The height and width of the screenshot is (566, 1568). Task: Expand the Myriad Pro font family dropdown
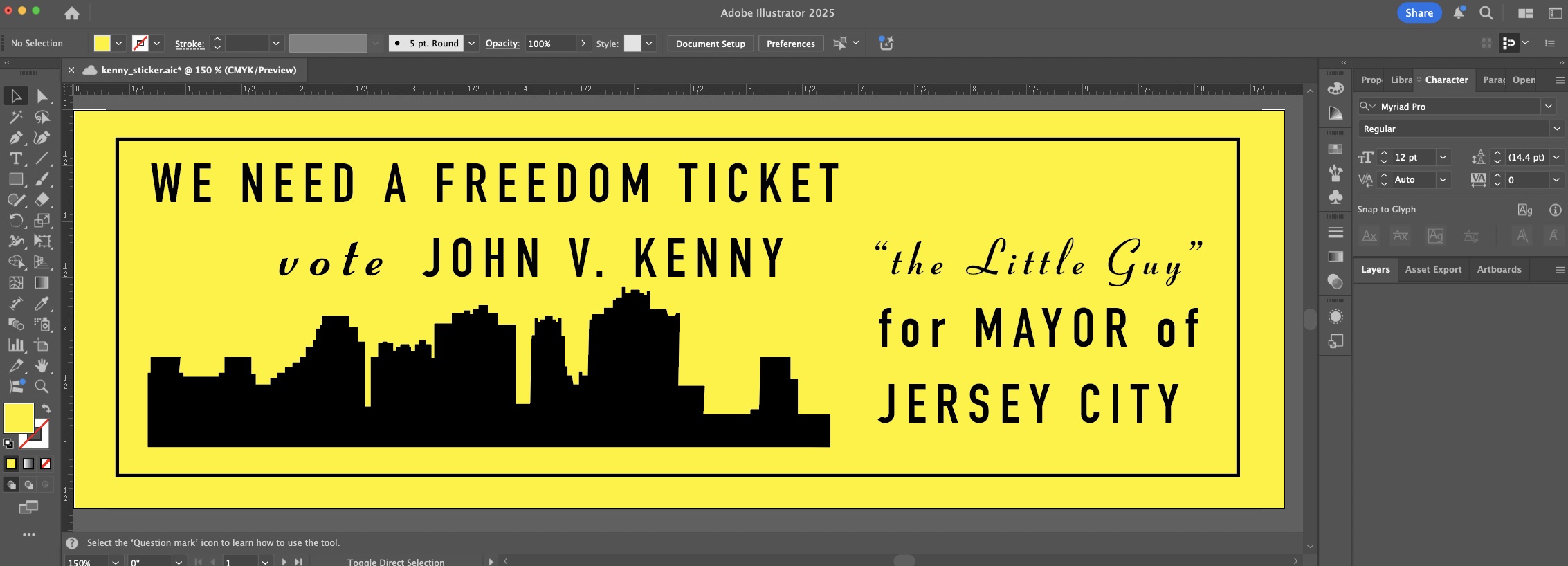1548,107
